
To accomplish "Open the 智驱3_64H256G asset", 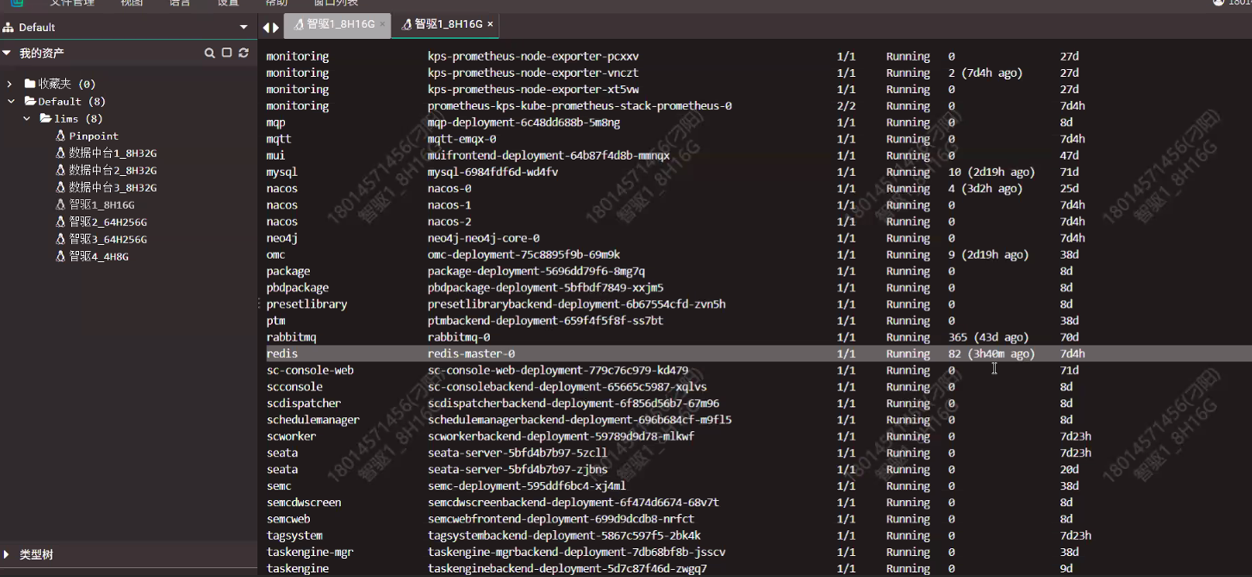I will tap(107, 240).
